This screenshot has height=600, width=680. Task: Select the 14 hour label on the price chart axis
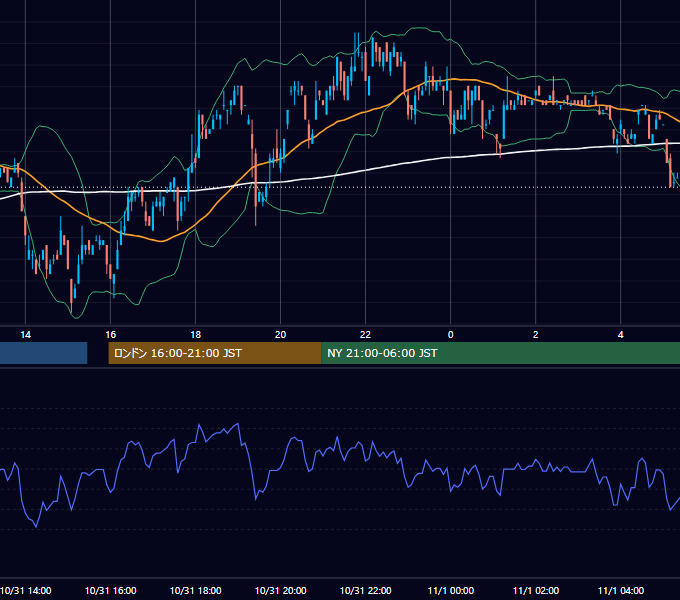[26, 335]
